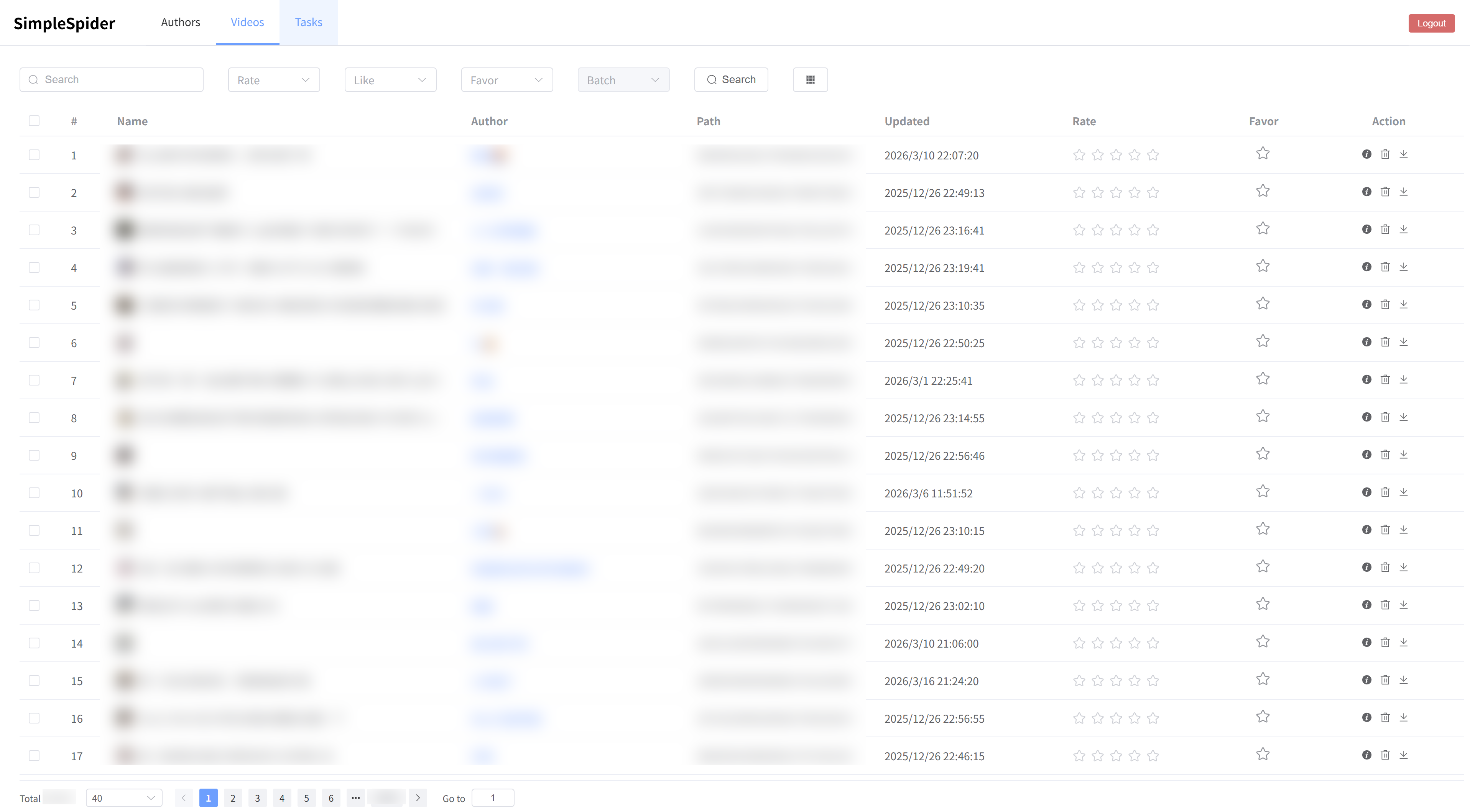The height and width of the screenshot is (812, 1470).
Task: Open the Authors tab
Action: 180,22
